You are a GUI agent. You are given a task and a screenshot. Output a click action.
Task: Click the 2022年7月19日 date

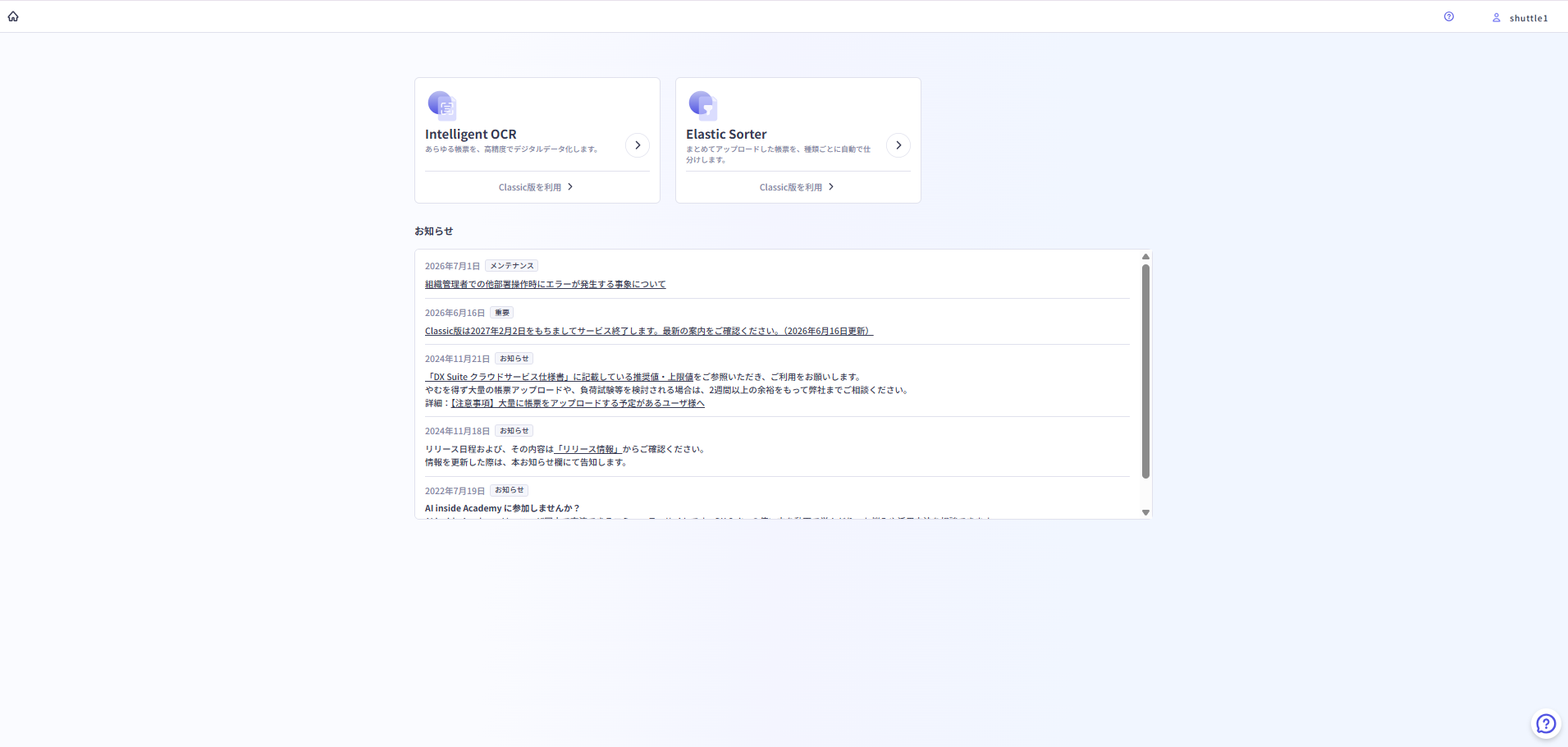455,491
